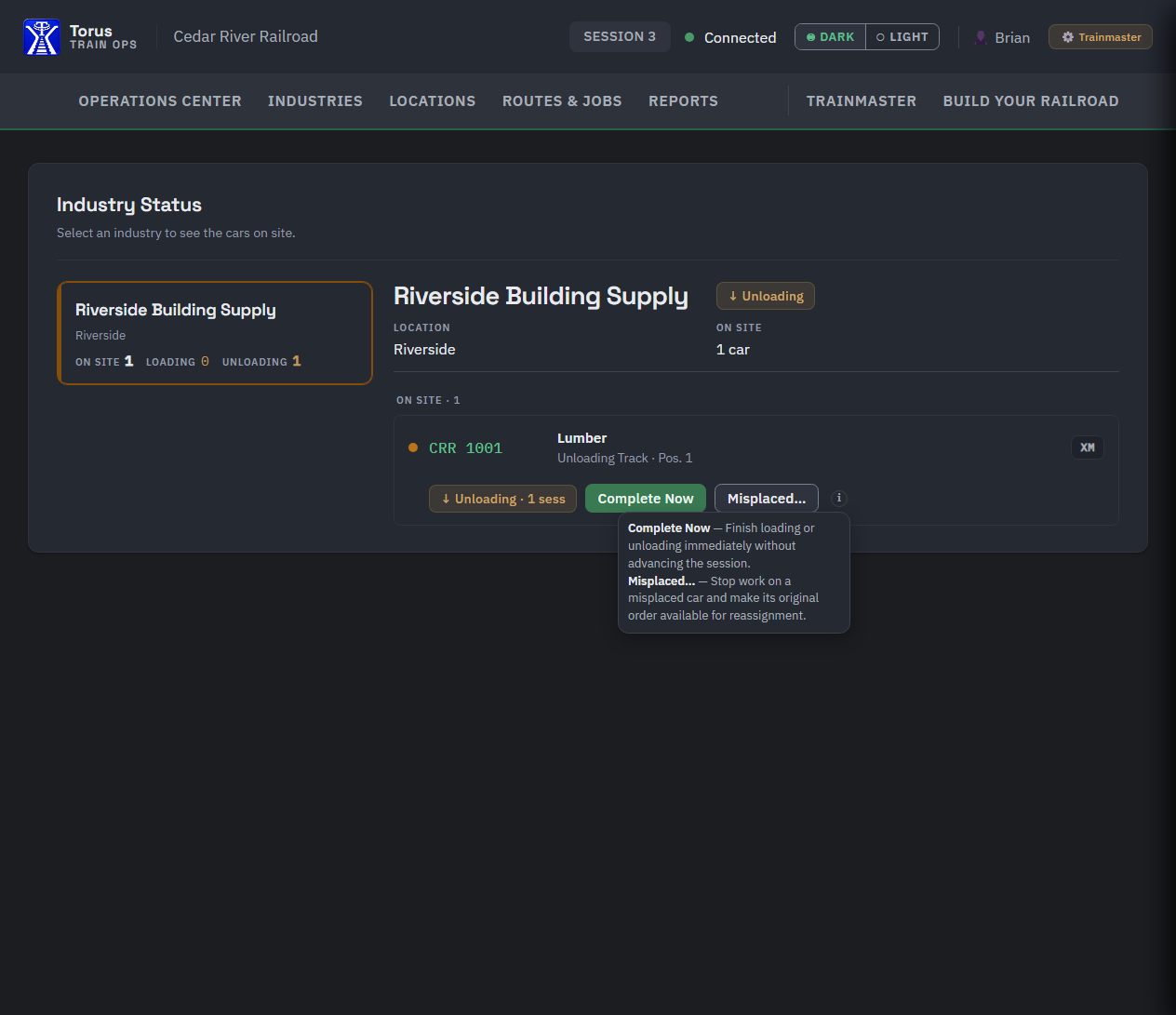
Task: Click the info icon beside Misplaced button
Action: [838, 498]
